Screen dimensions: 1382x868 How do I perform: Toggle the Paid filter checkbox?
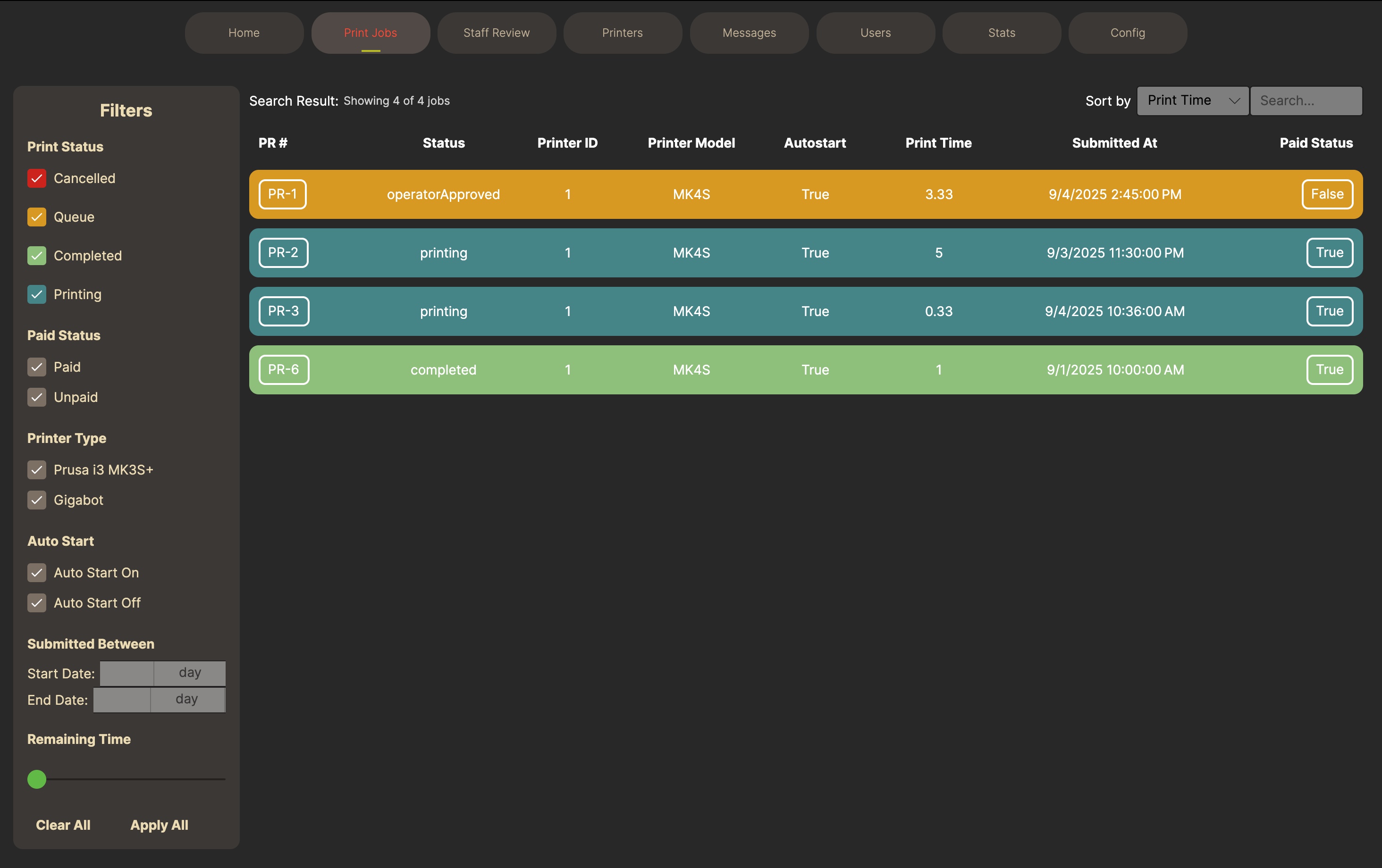37,367
